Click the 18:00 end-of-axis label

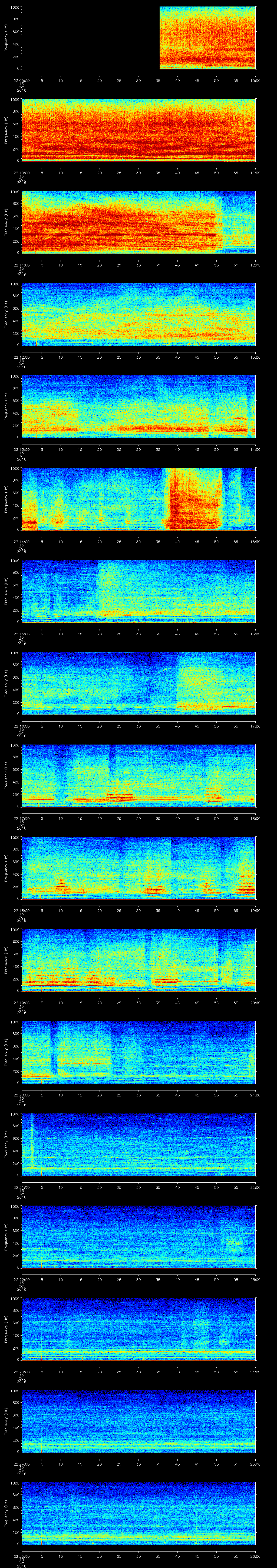point(255,818)
